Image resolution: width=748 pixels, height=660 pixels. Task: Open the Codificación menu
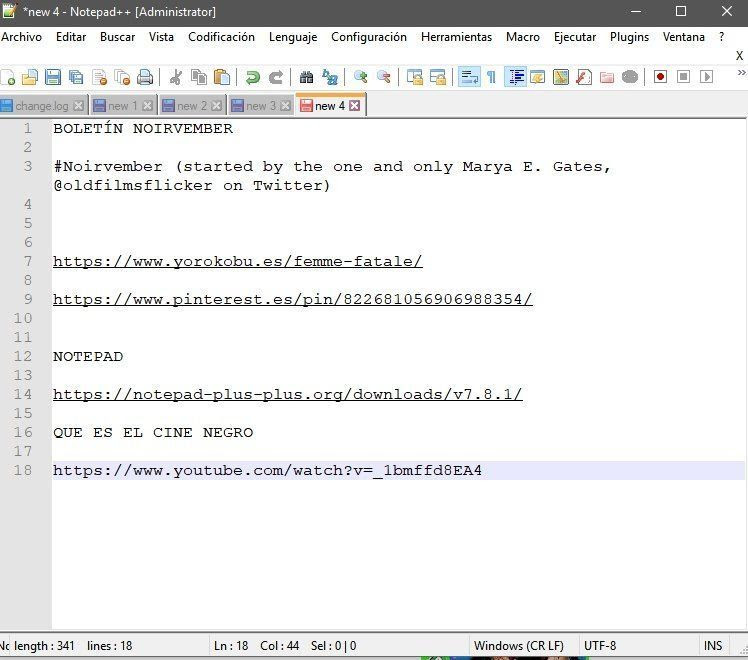(221, 37)
